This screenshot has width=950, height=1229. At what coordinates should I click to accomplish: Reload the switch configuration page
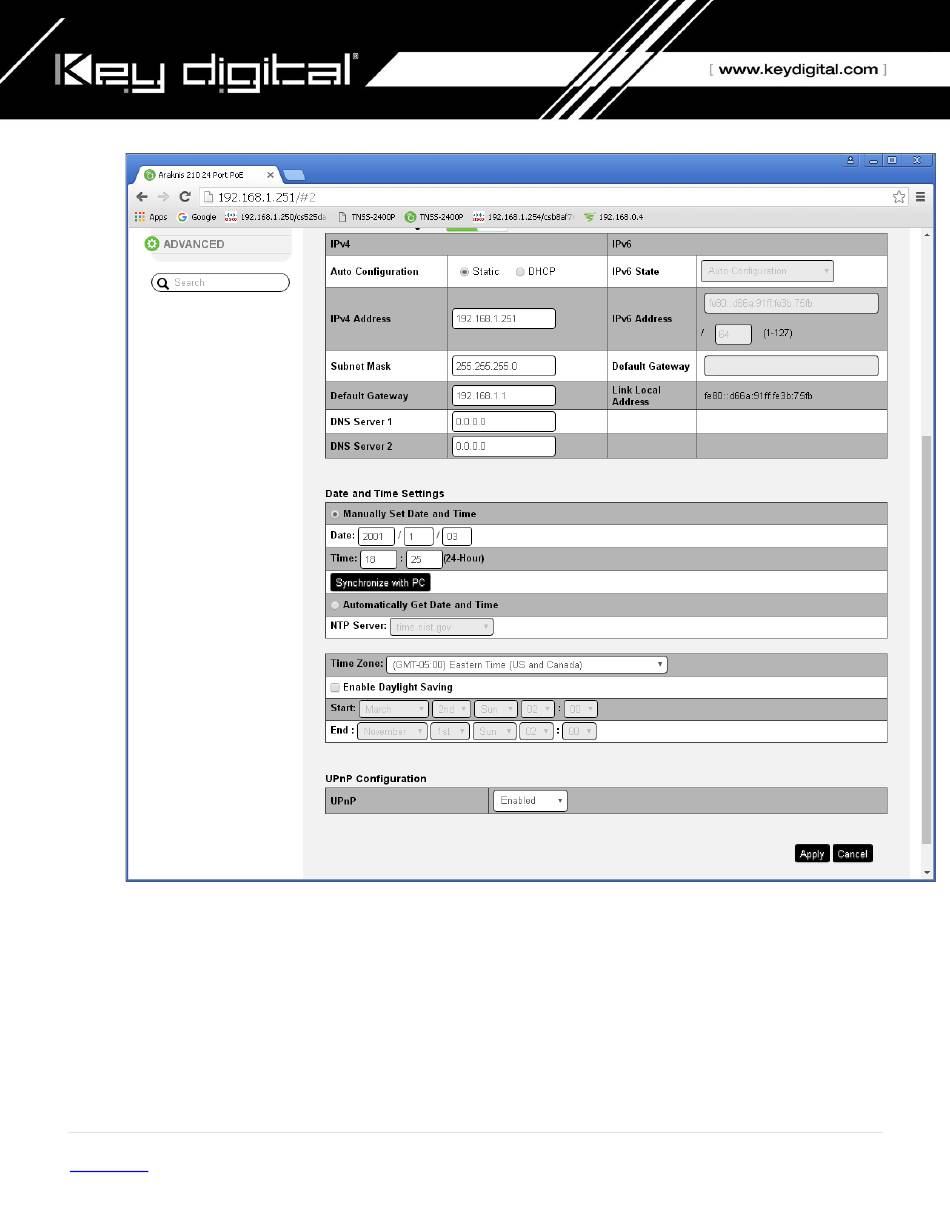[x=185, y=197]
